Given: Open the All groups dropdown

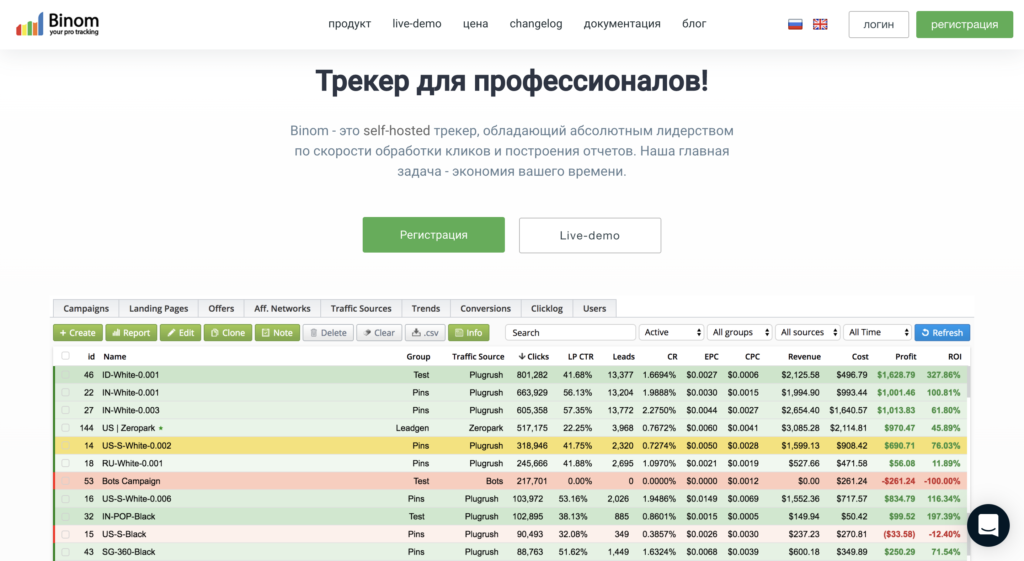Looking at the screenshot, I should pos(739,332).
